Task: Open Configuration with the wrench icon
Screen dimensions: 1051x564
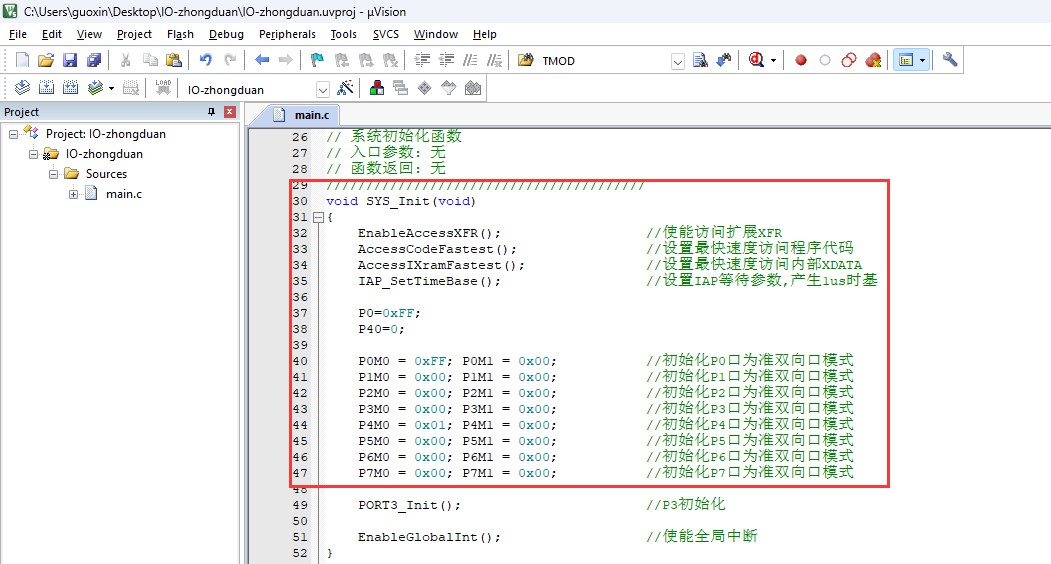Action: 950,60
